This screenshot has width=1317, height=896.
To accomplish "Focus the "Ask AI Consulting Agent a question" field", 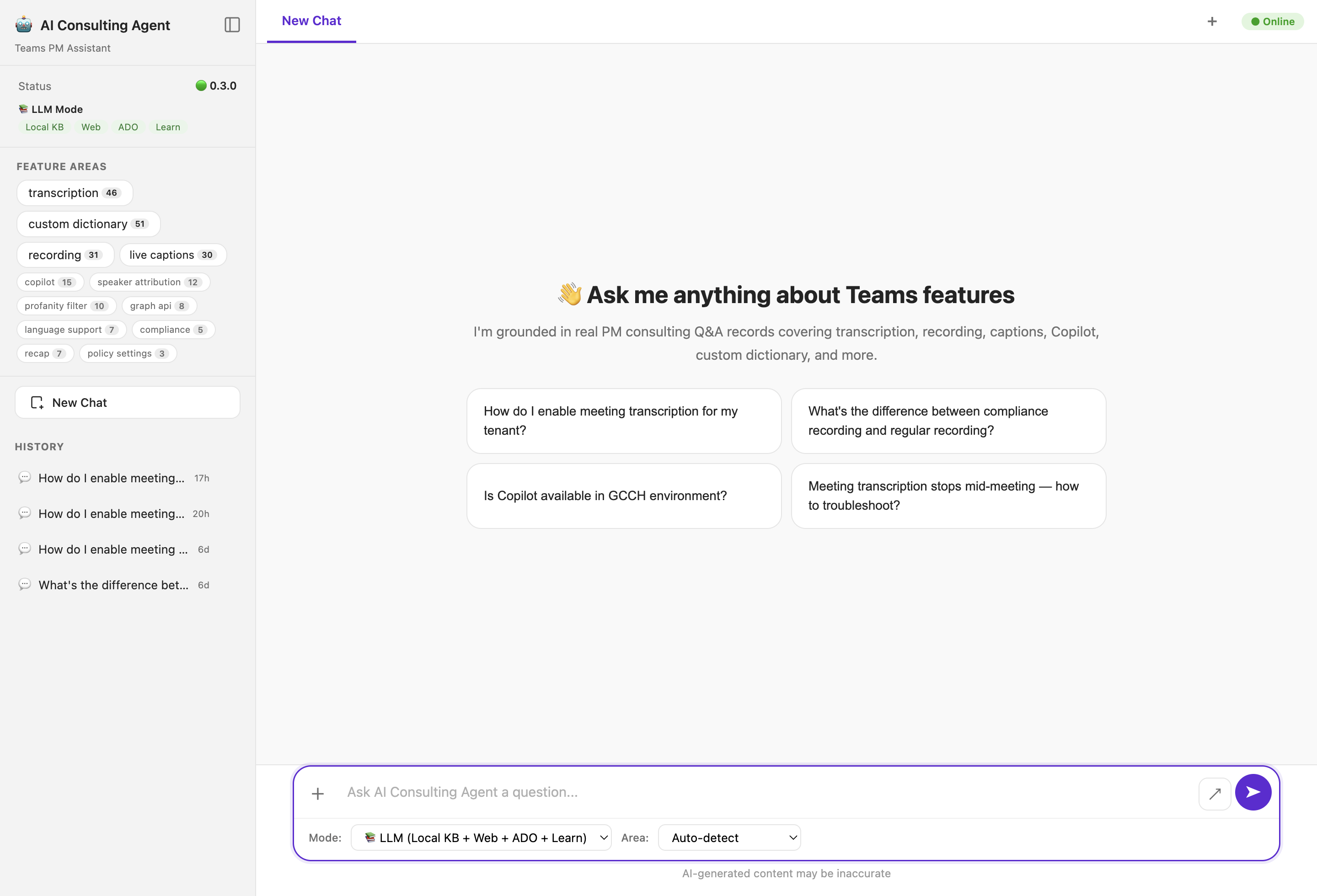I will pyautogui.click(x=766, y=792).
